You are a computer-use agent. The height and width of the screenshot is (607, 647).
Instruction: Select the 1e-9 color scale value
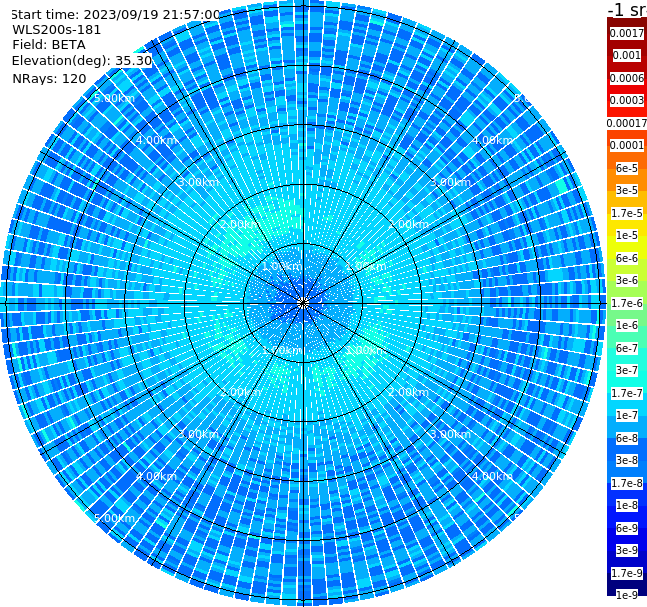[627, 595]
